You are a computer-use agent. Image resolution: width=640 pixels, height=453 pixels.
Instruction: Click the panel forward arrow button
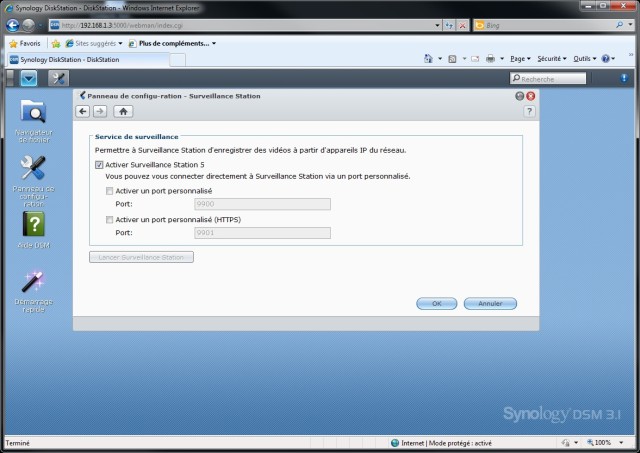tap(100, 111)
